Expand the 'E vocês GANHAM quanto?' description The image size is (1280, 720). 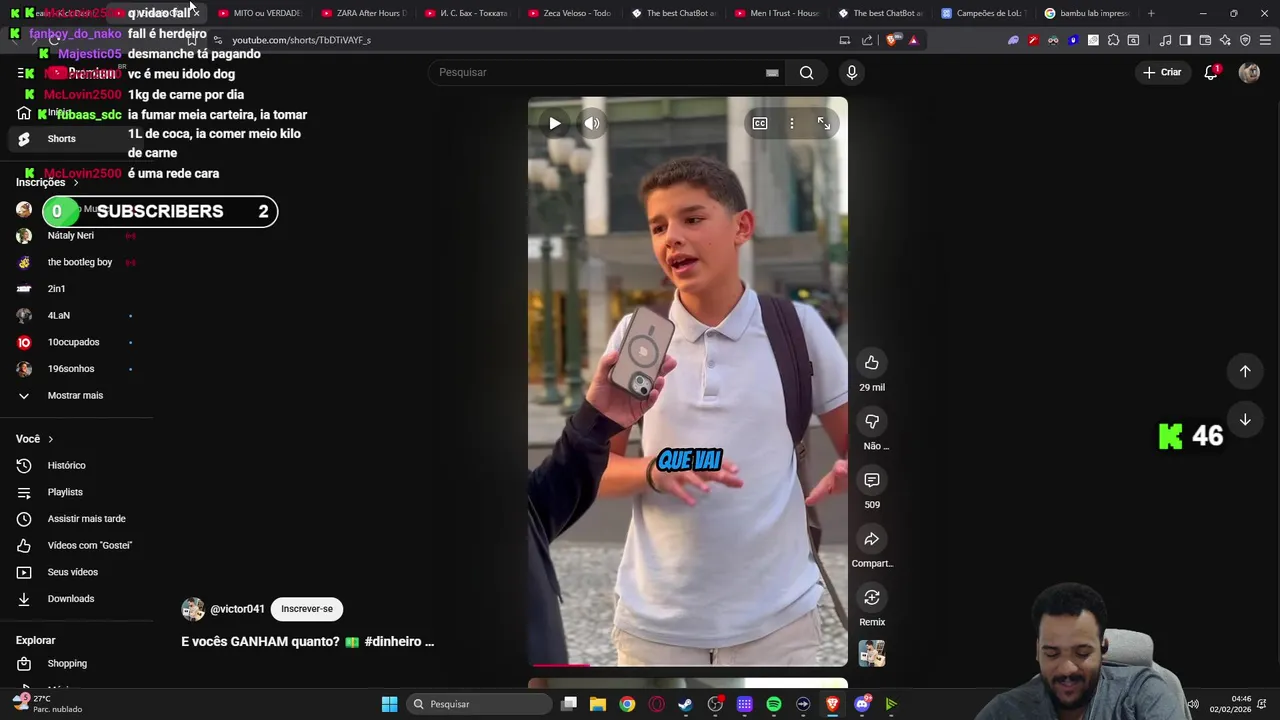307,642
